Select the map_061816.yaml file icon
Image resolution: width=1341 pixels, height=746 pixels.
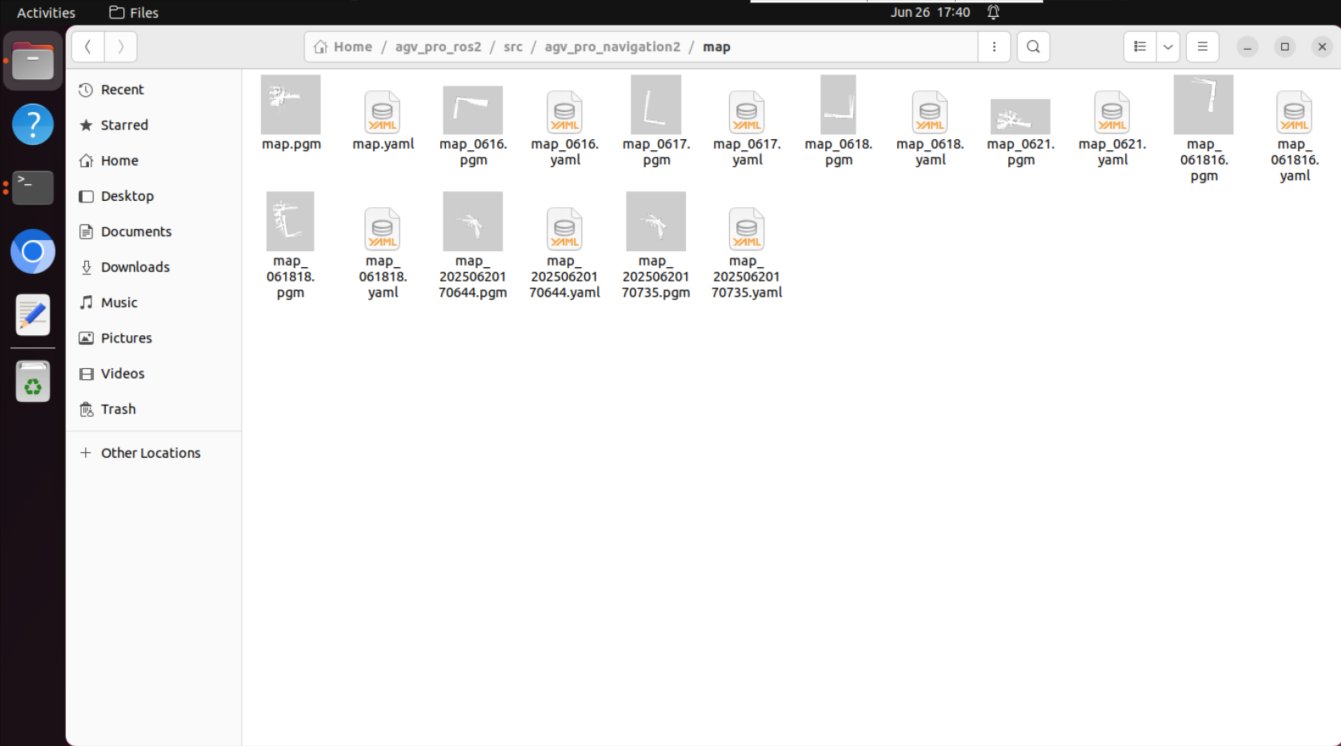pyautogui.click(x=1294, y=112)
